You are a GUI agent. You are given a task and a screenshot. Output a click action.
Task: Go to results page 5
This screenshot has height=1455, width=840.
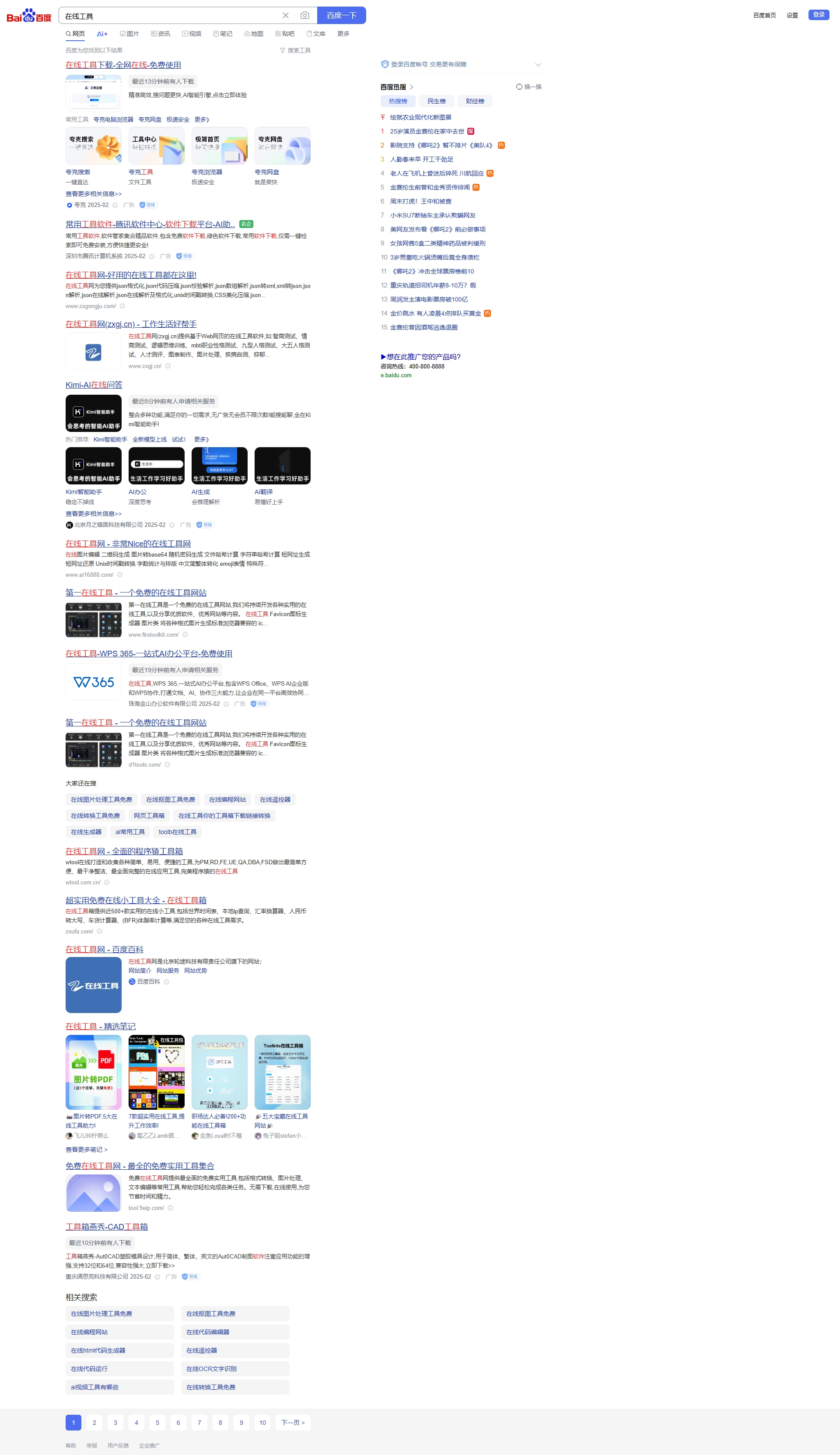pos(157,1423)
